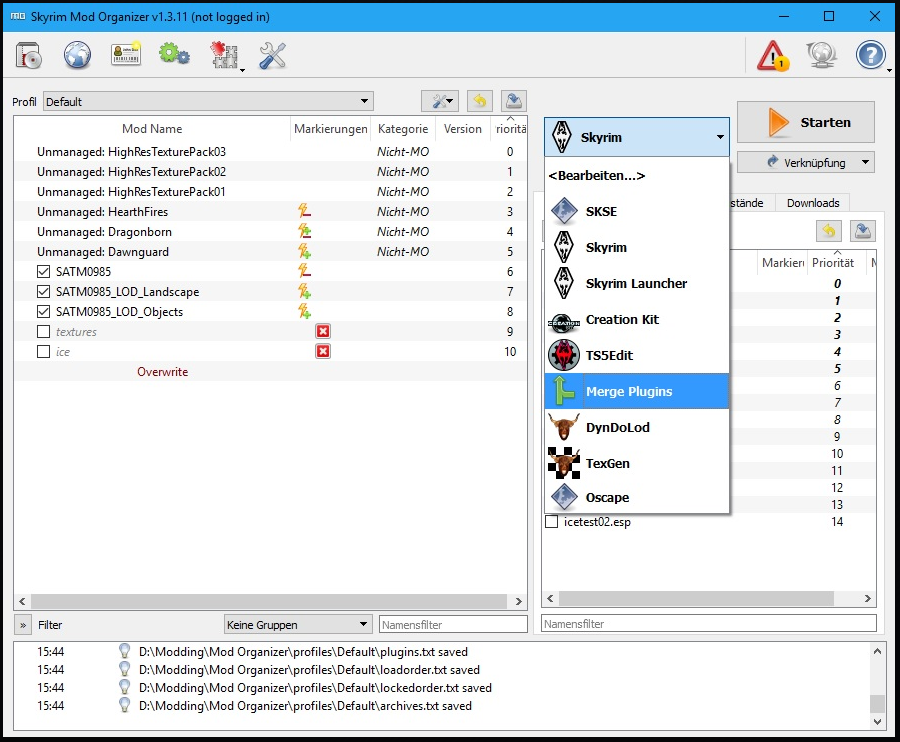
Task: Click the restore backup icon above mod list
Action: coord(480,102)
